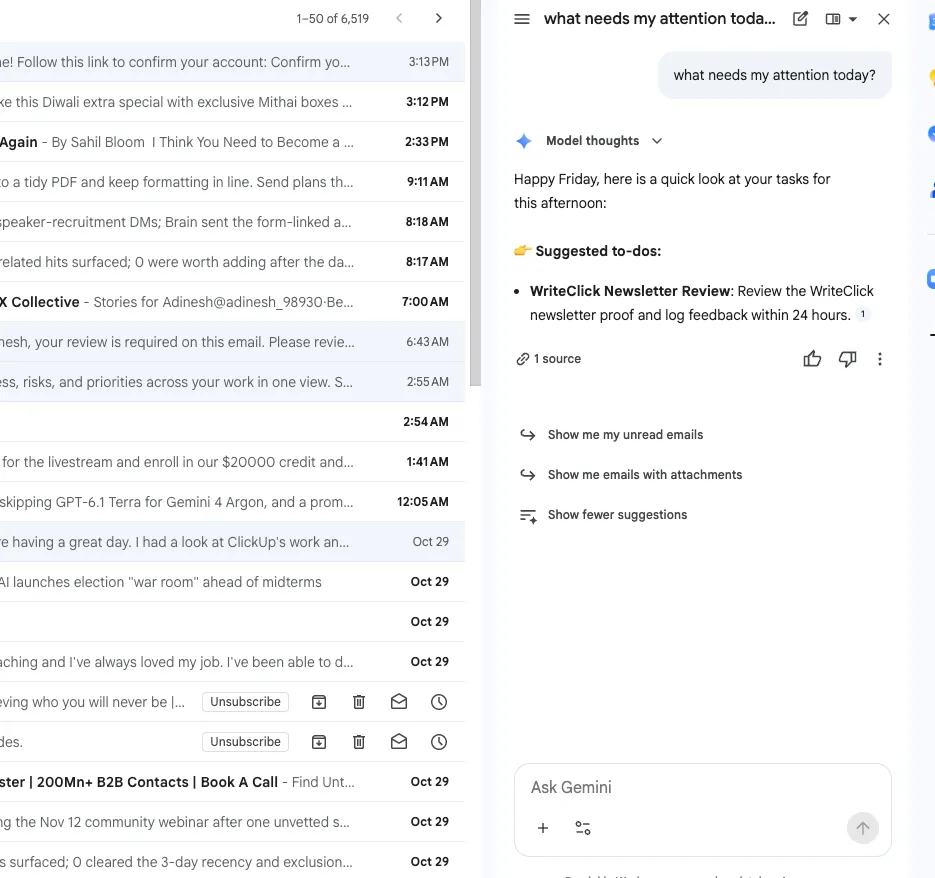
Task: Open the 3:13 PM confirm account email
Action: [x=232, y=62]
